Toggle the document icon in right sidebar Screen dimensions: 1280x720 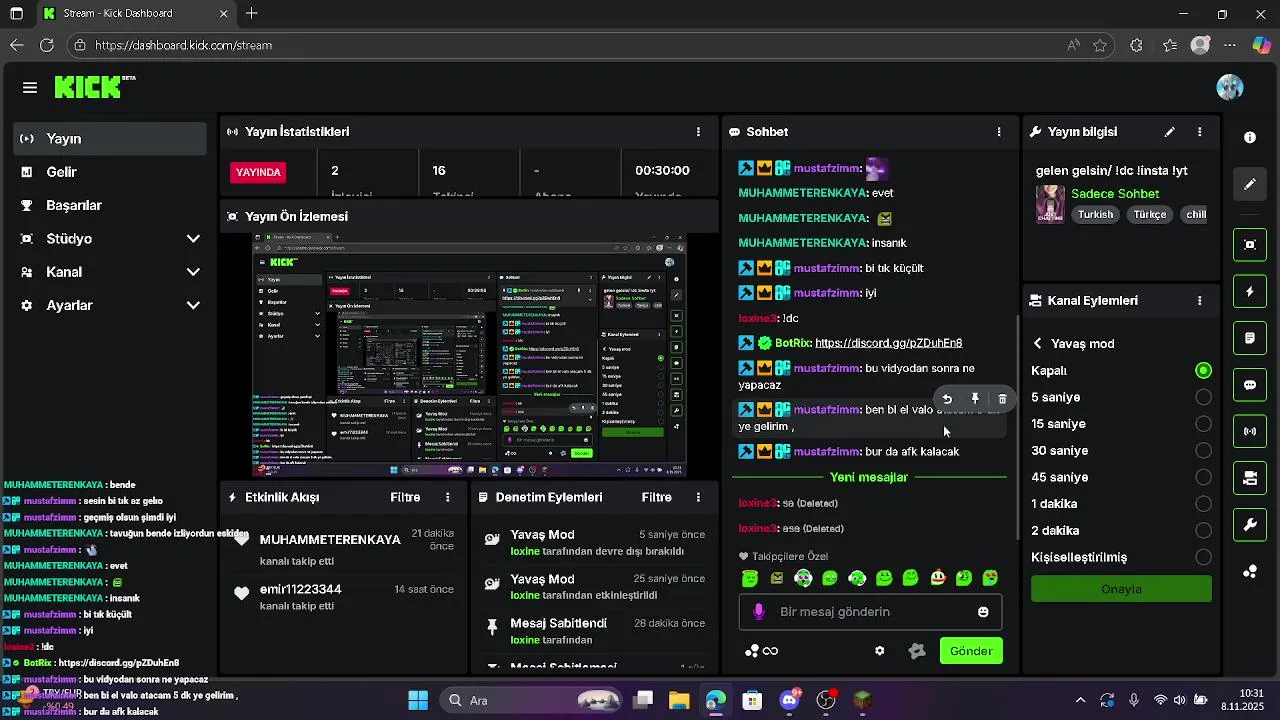(x=1250, y=338)
